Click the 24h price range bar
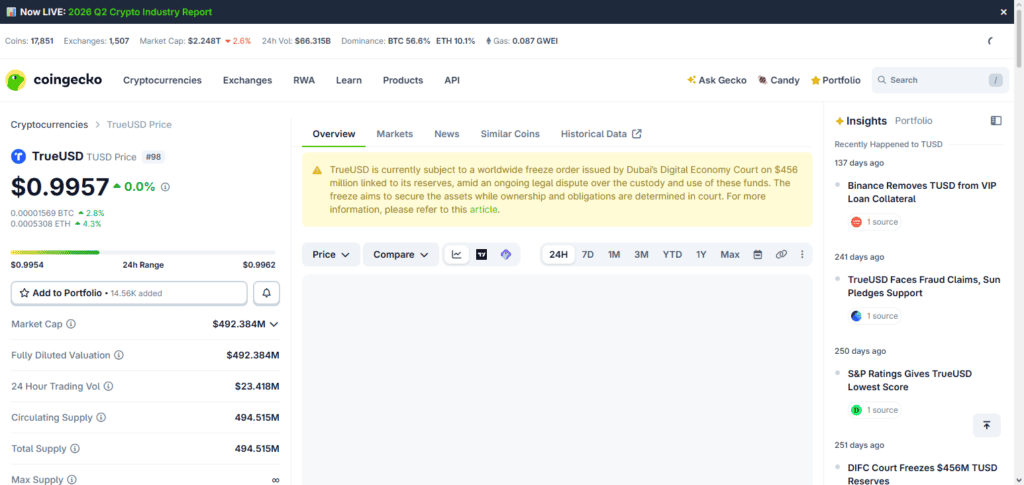The height and width of the screenshot is (485, 1024). [x=143, y=252]
